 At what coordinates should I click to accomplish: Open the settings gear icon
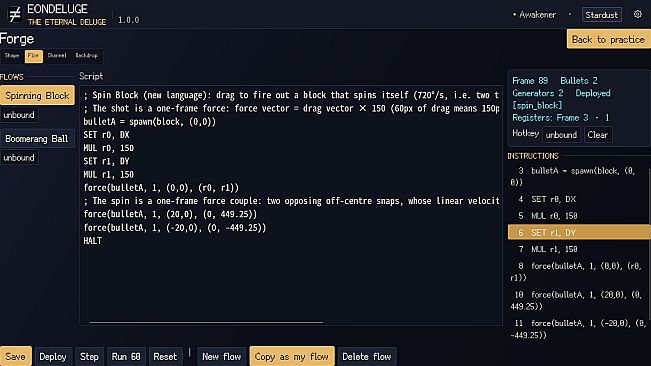tap(638, 15)
